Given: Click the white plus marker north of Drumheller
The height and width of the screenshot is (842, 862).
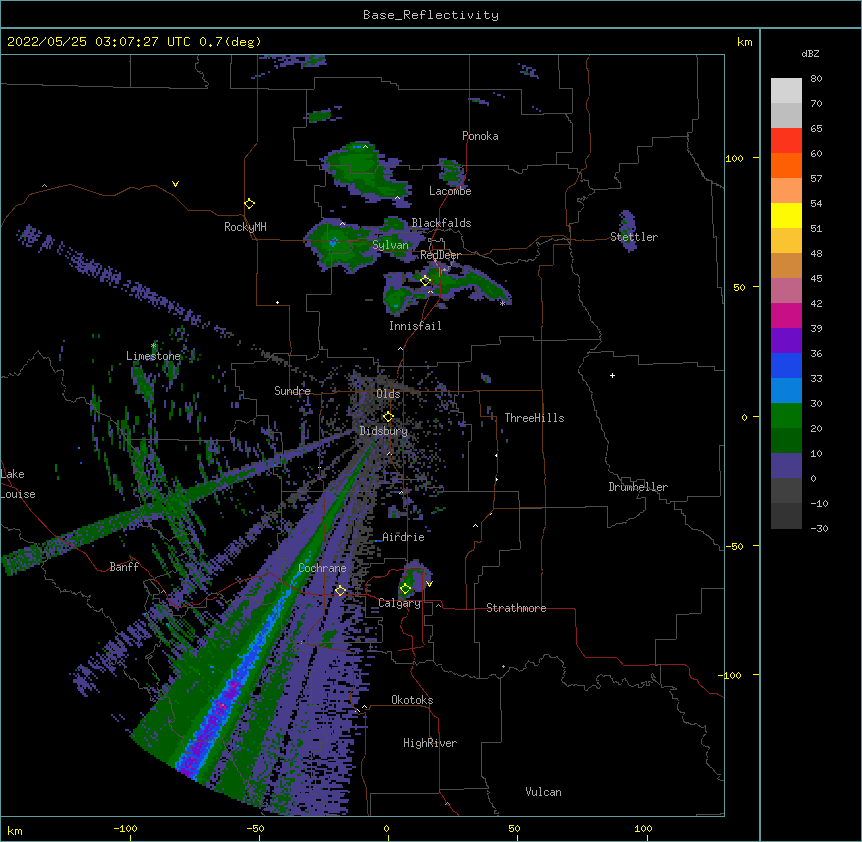Looking at the screenshot, I should point(612,375).
